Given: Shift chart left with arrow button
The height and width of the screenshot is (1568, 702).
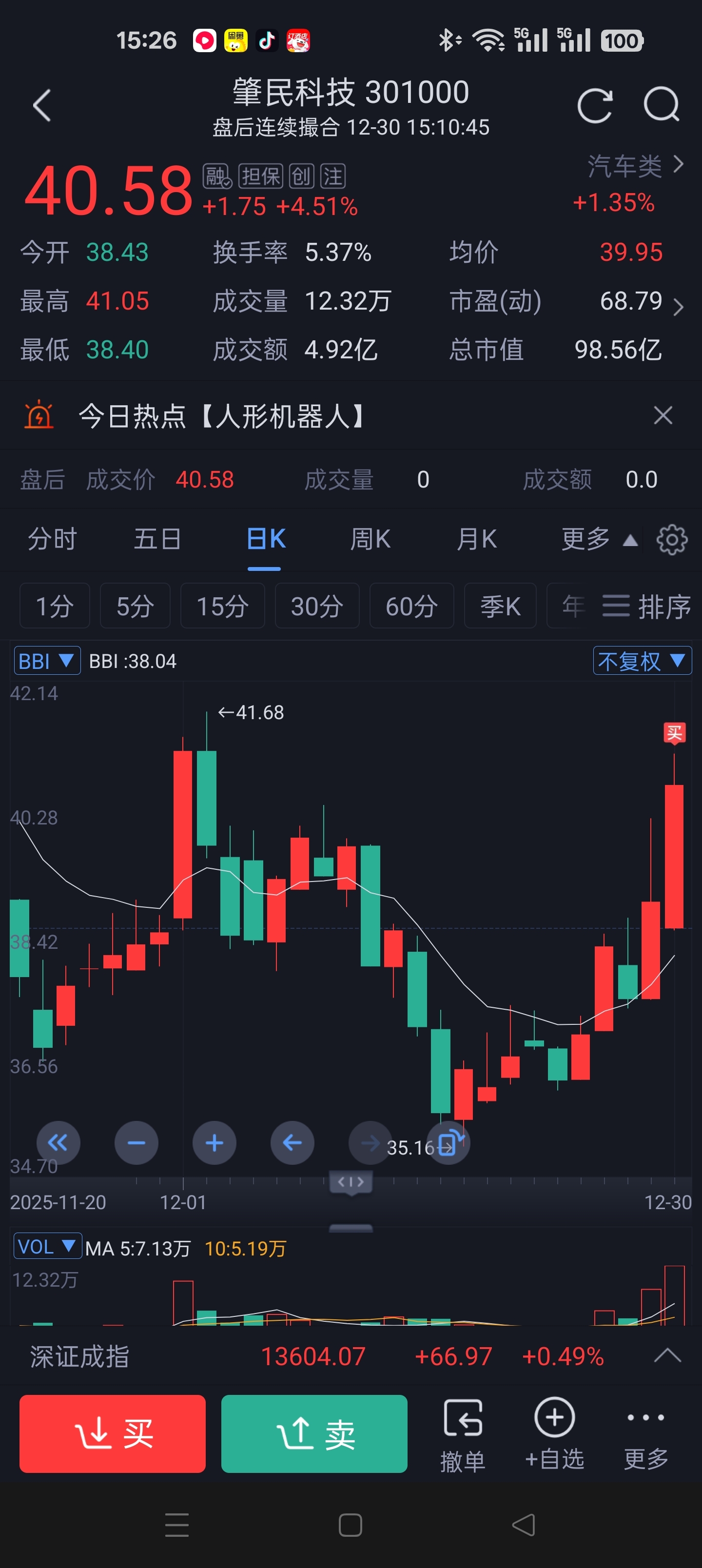Looking at the screenshot, I should tap(292, 1143).
